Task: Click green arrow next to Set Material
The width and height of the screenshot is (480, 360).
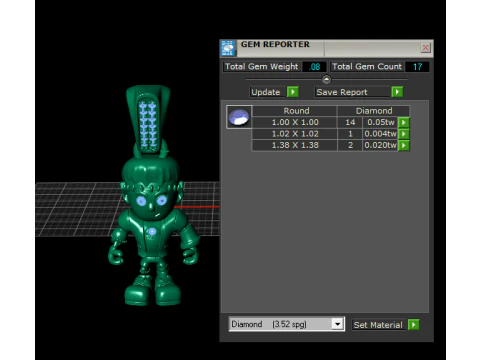Action: (414, 325)
